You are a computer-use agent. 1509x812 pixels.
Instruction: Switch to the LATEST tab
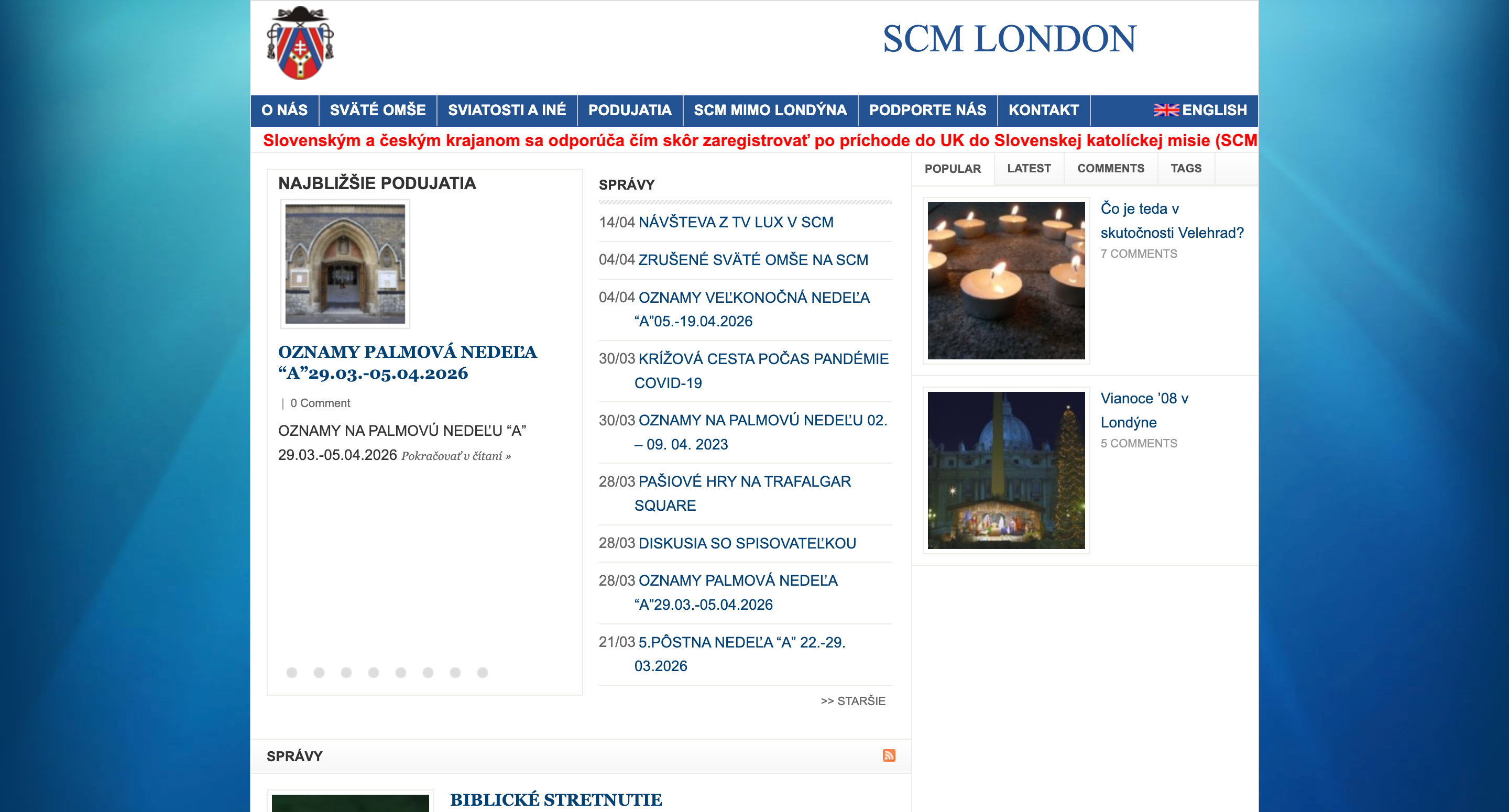[1029, 168]
